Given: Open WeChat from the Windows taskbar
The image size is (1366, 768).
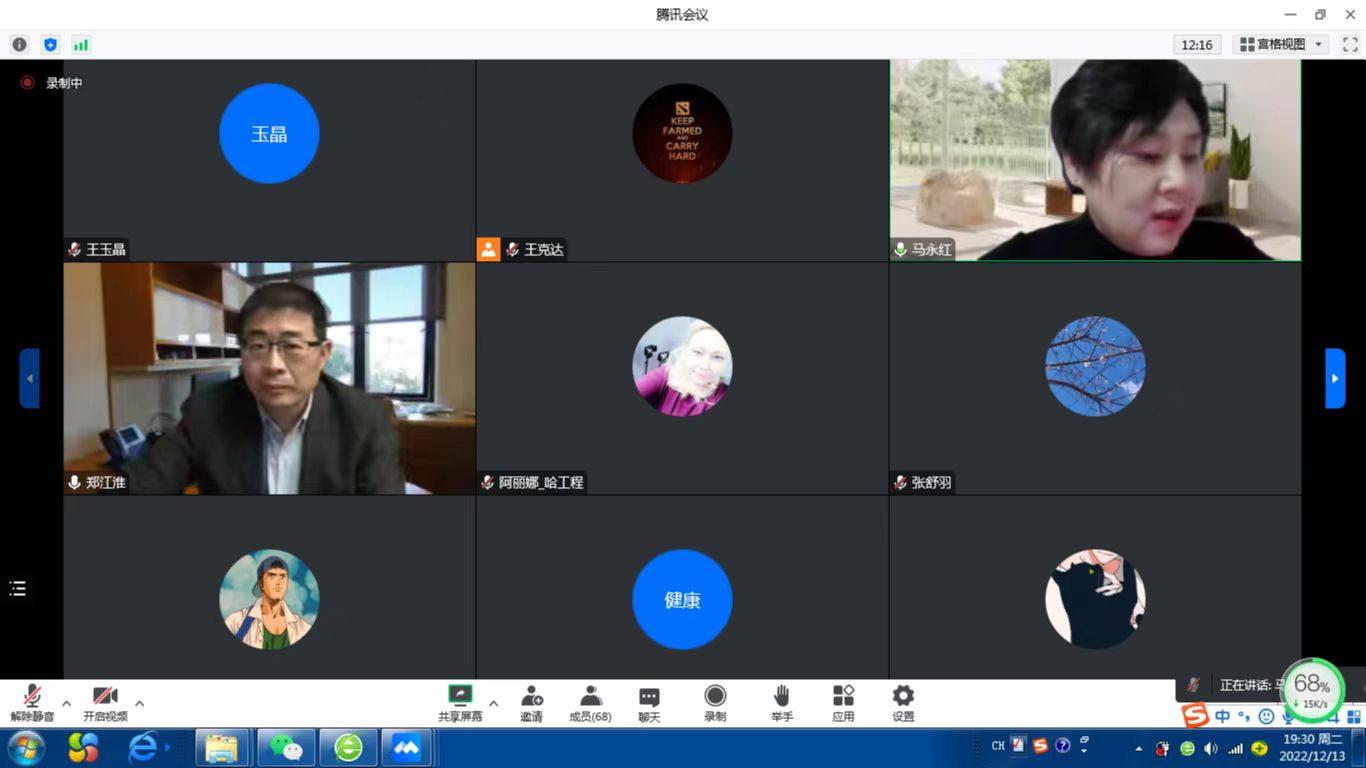Looking at the screenshot, I should point(286,747).
